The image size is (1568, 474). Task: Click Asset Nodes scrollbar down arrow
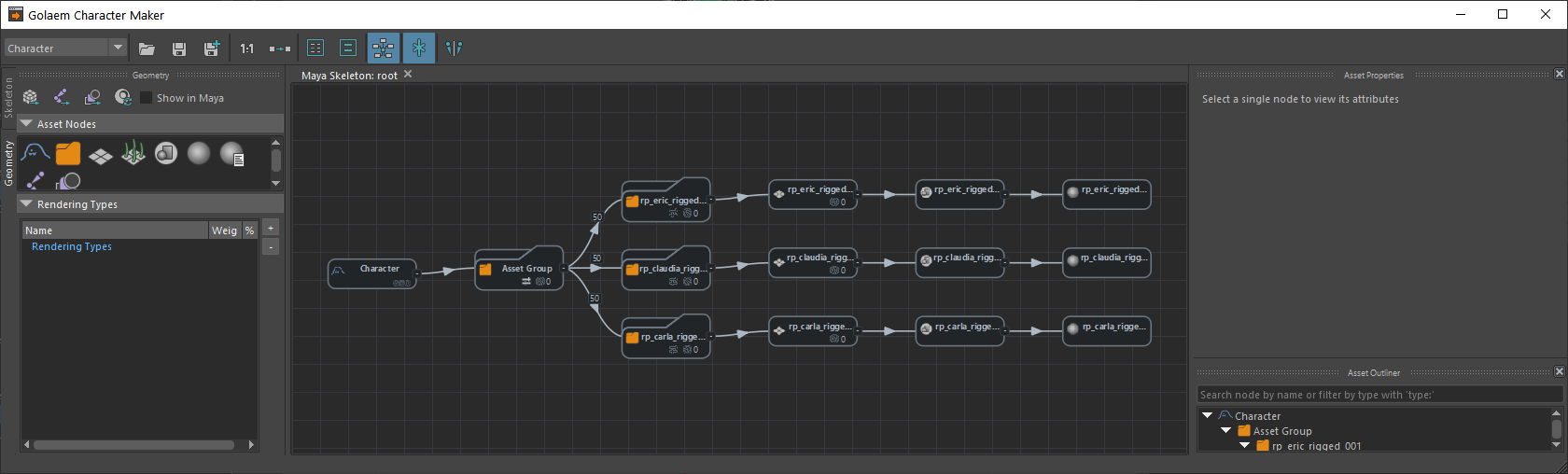(275, 184)
